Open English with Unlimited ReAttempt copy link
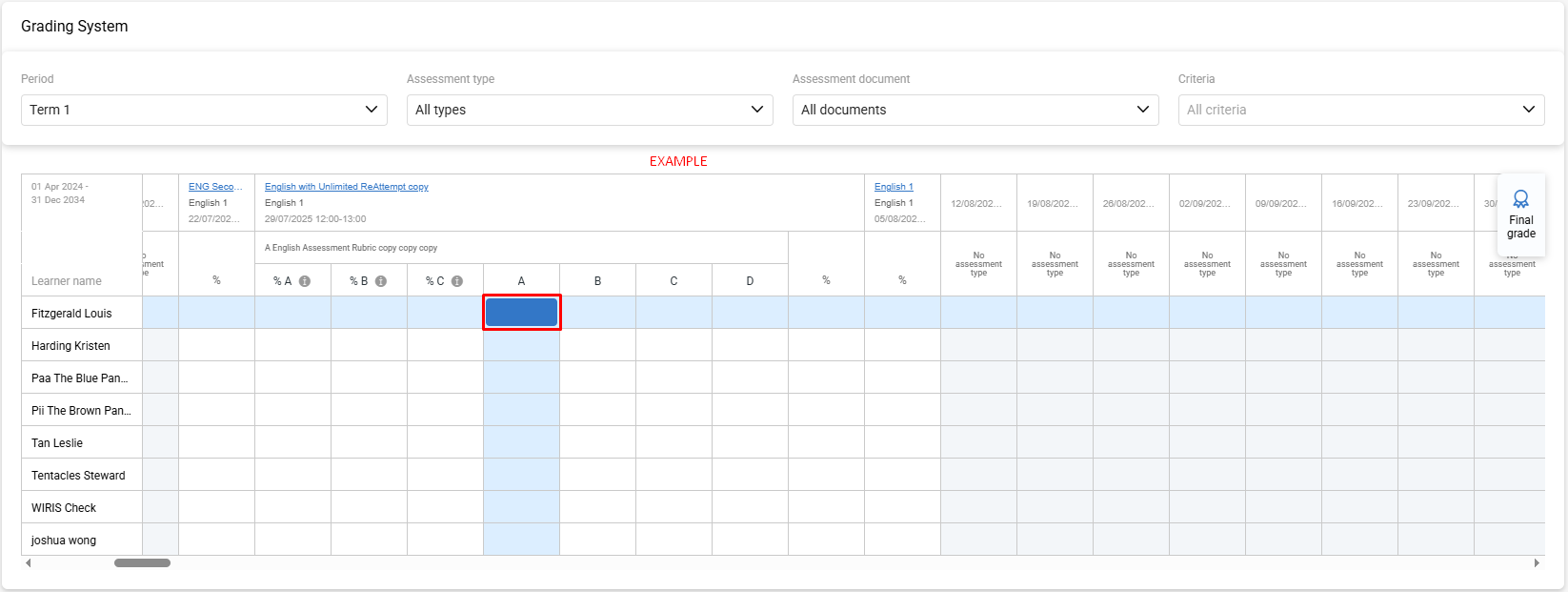 [347, 187]
